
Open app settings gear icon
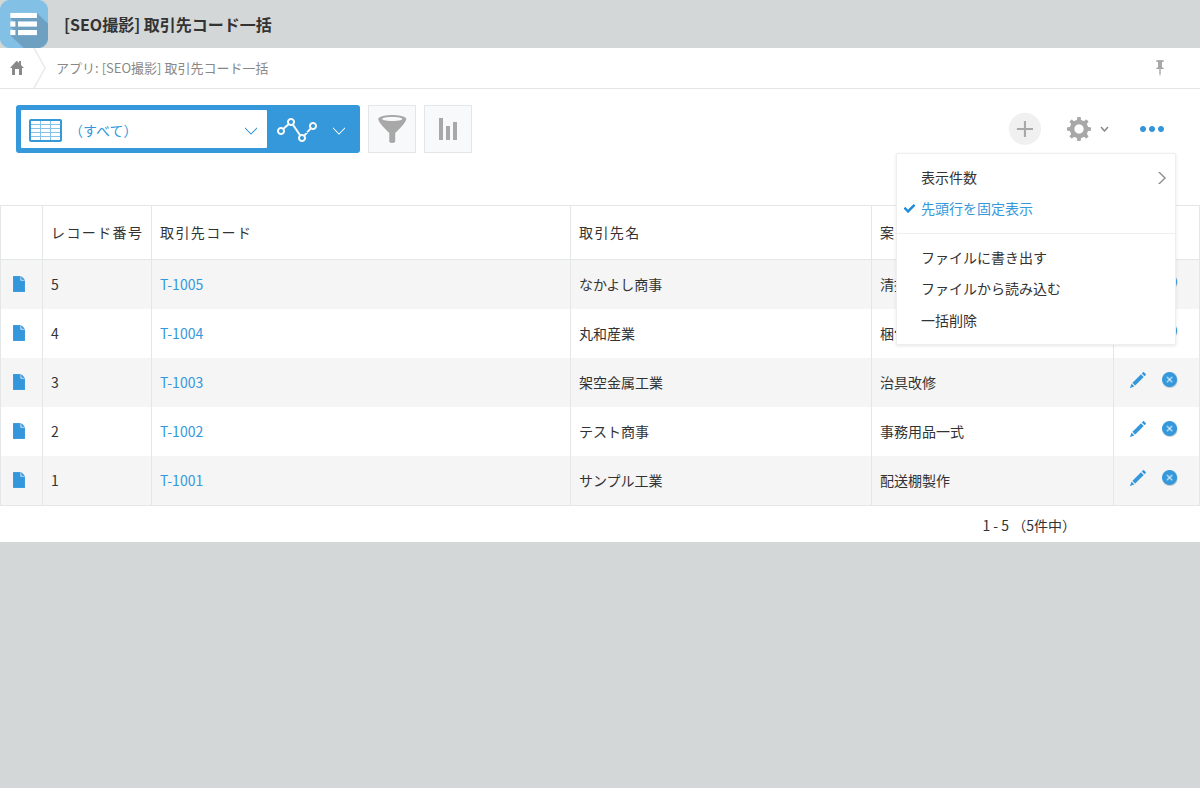[1078, 129]
